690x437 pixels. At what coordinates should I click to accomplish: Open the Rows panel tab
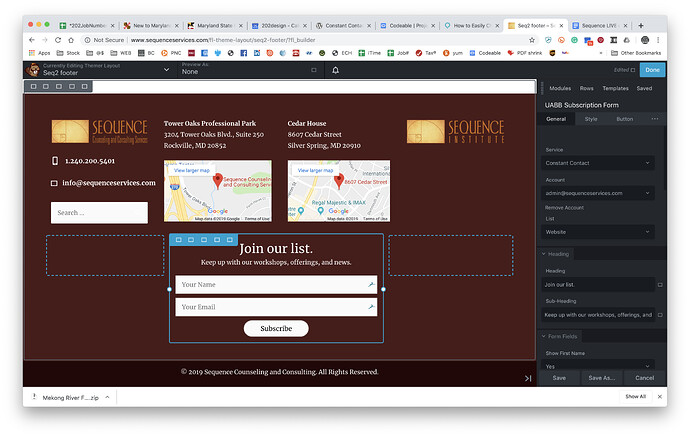586,88
